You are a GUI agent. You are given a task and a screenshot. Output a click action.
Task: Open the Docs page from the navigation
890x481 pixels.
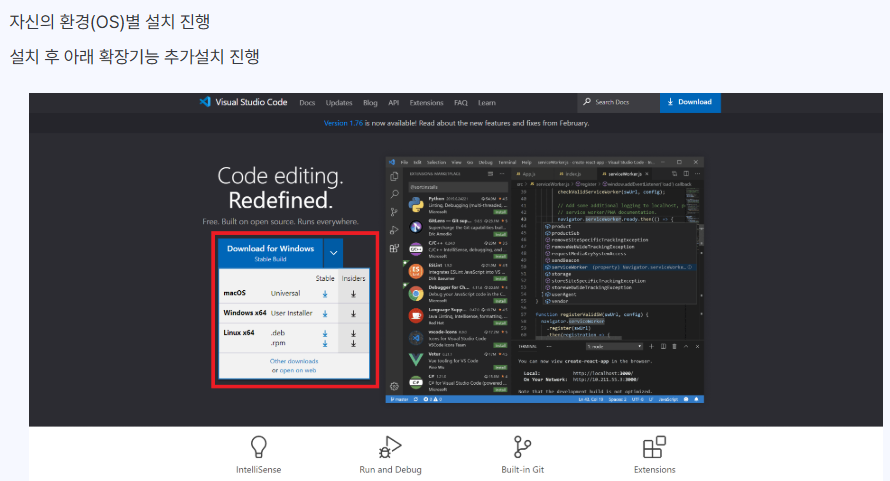307,103
